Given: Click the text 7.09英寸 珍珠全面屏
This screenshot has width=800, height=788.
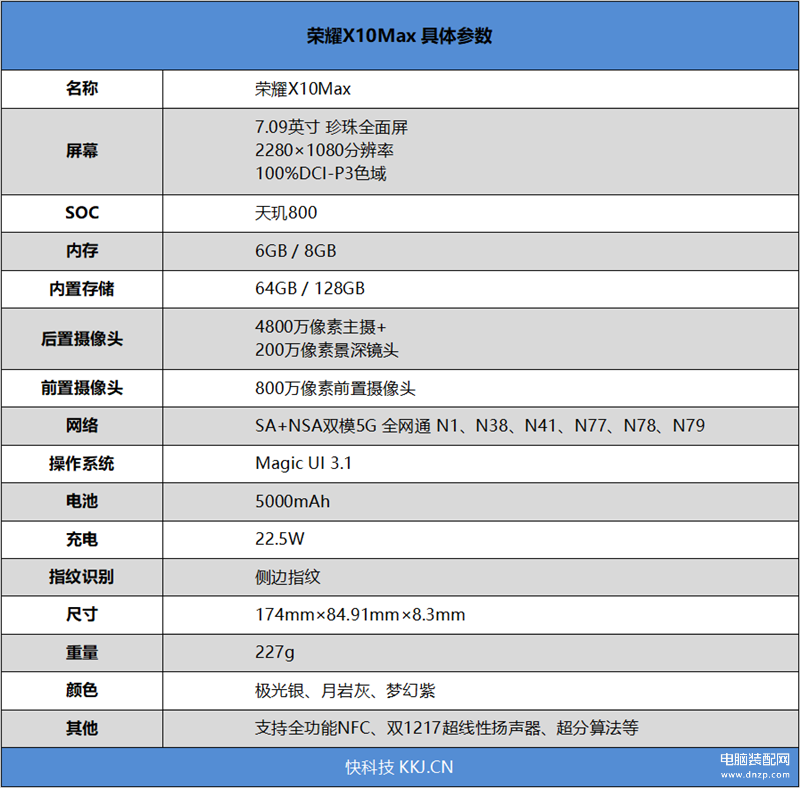Looking at the screenshot, I should coord(332,127).
